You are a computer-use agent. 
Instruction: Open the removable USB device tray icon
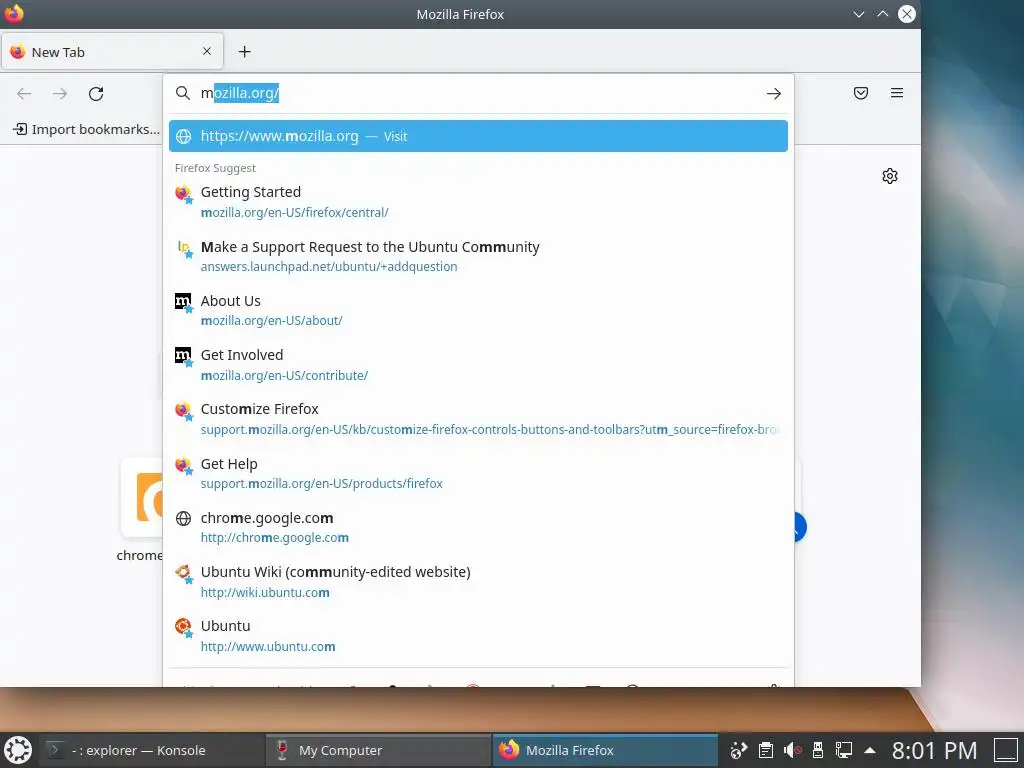point(817,750)
